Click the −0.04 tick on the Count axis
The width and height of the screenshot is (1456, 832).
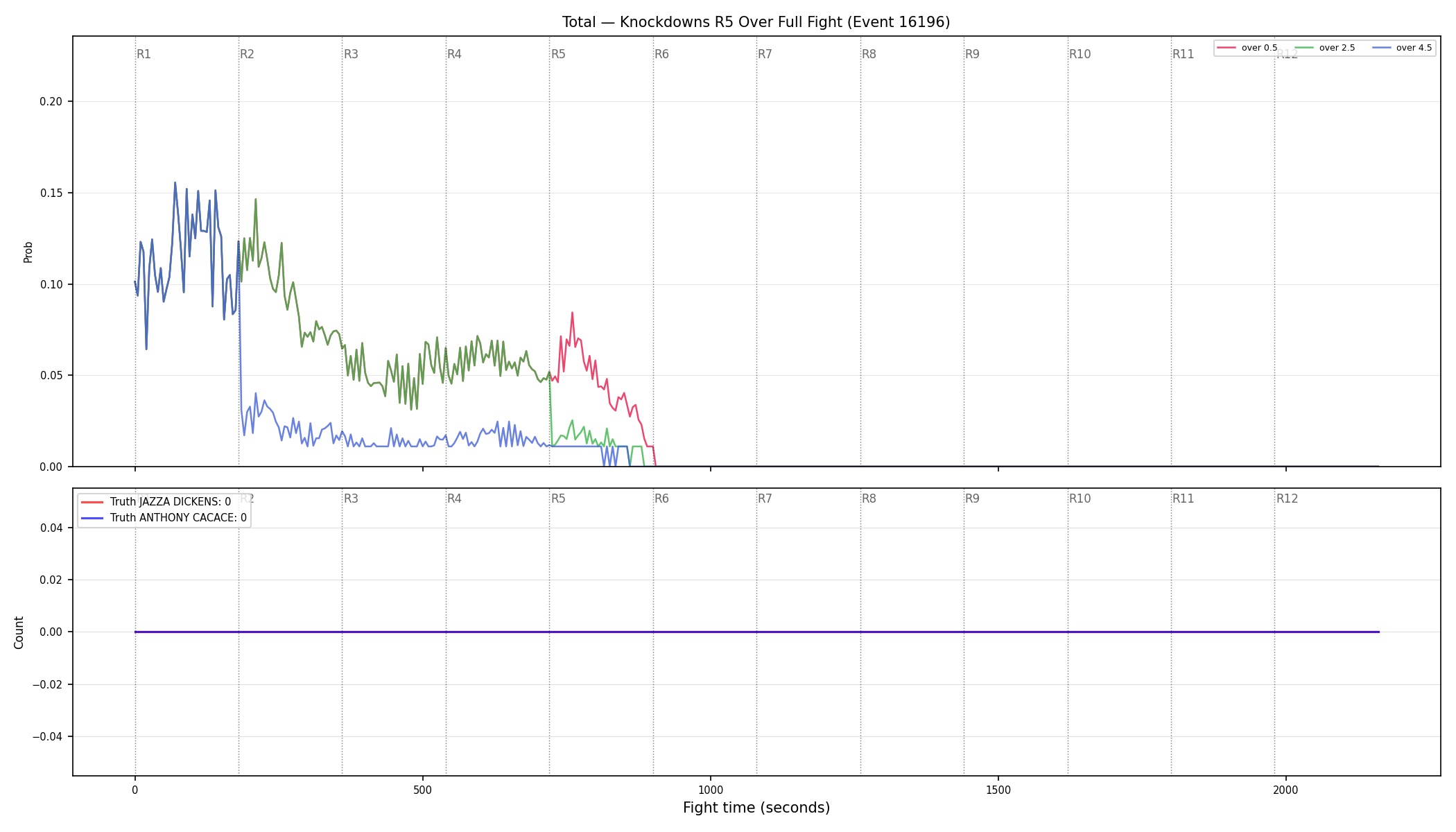[47, 737]
